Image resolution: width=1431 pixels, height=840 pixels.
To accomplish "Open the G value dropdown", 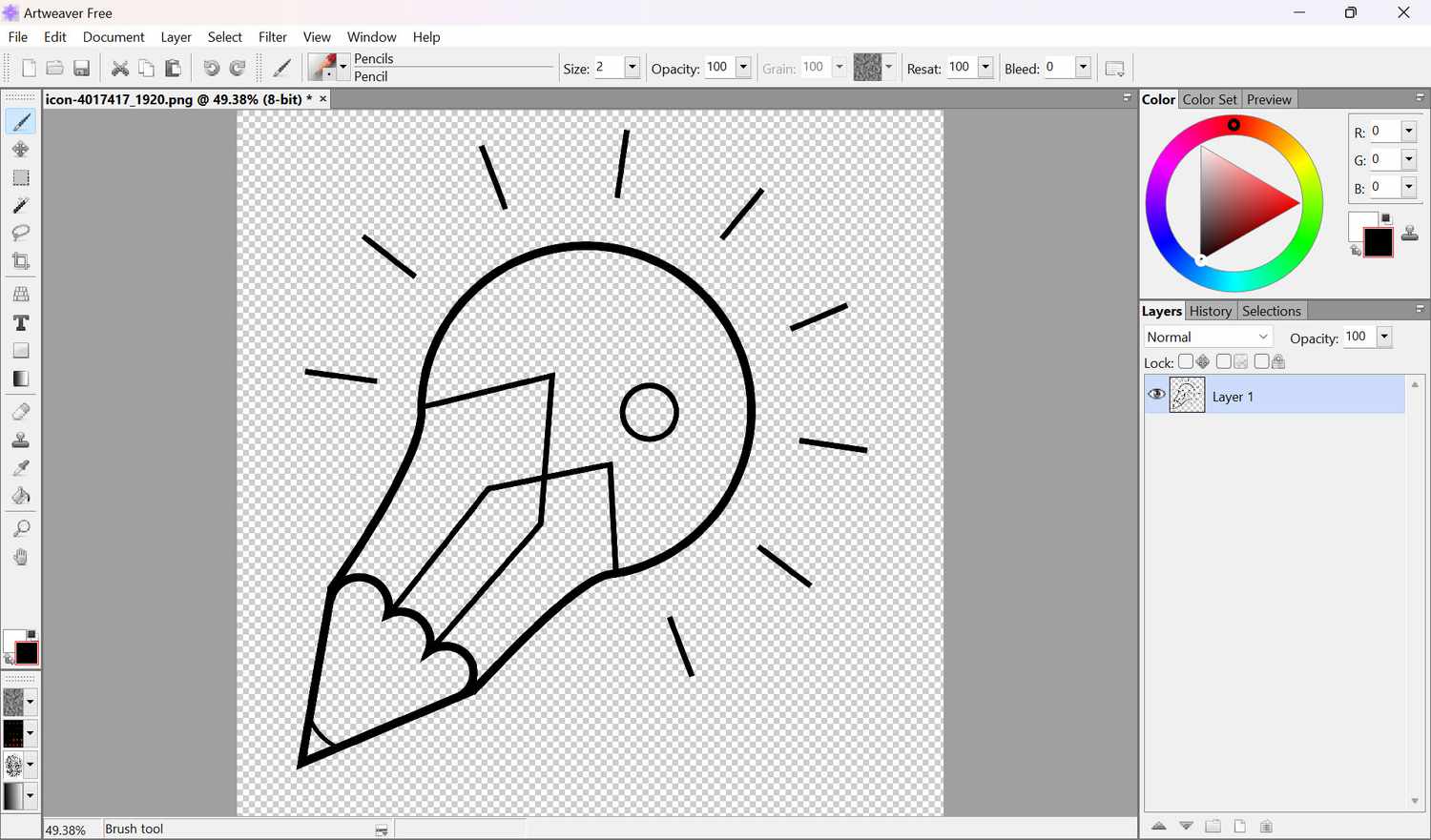I will point(1408,159).
